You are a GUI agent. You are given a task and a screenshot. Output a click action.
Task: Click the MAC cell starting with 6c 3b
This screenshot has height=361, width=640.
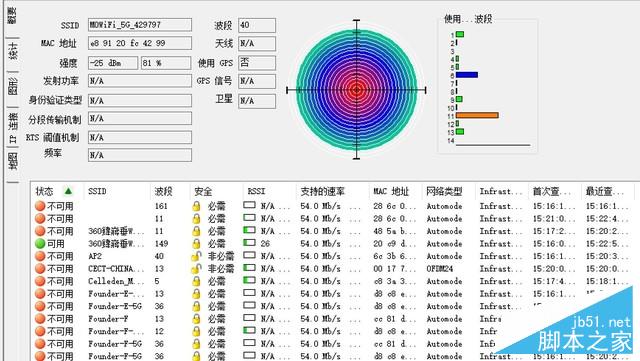tap(394, 256)
